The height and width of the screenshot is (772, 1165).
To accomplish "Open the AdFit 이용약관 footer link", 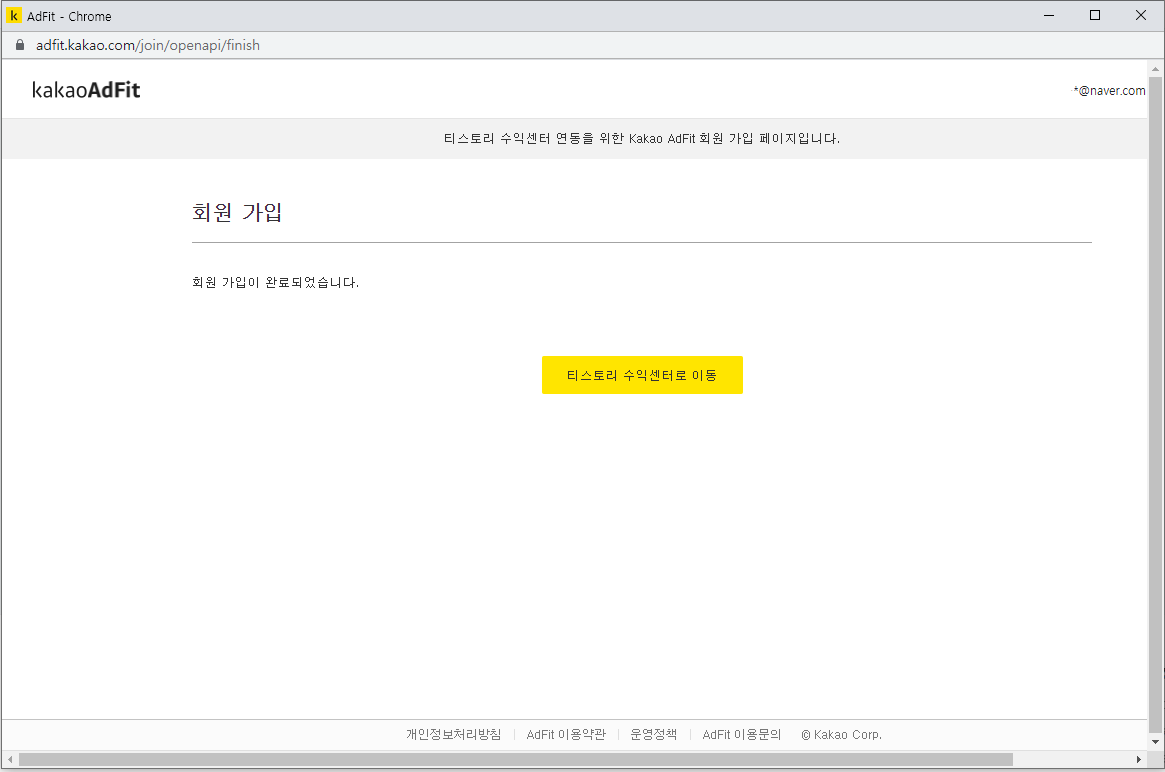I will coord(566,734).
